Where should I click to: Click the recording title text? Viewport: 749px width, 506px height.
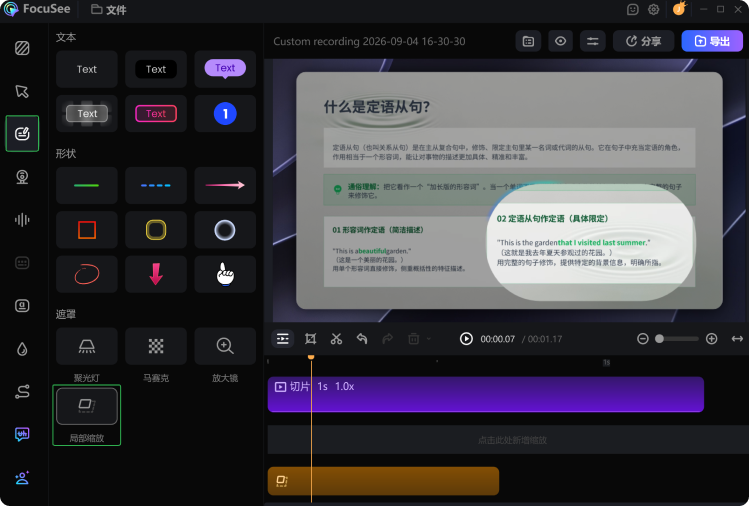point(369,42)
